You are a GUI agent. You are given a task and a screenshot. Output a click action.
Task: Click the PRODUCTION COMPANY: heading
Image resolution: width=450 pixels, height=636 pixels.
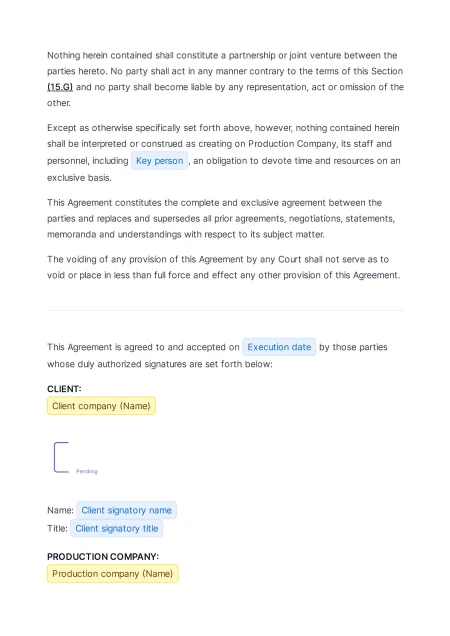103,556
